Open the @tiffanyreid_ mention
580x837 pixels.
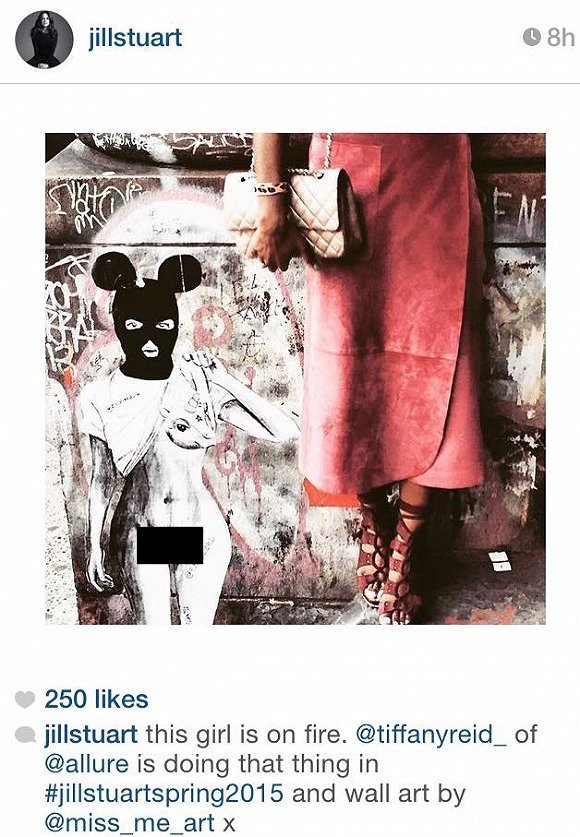pos(431,735)
